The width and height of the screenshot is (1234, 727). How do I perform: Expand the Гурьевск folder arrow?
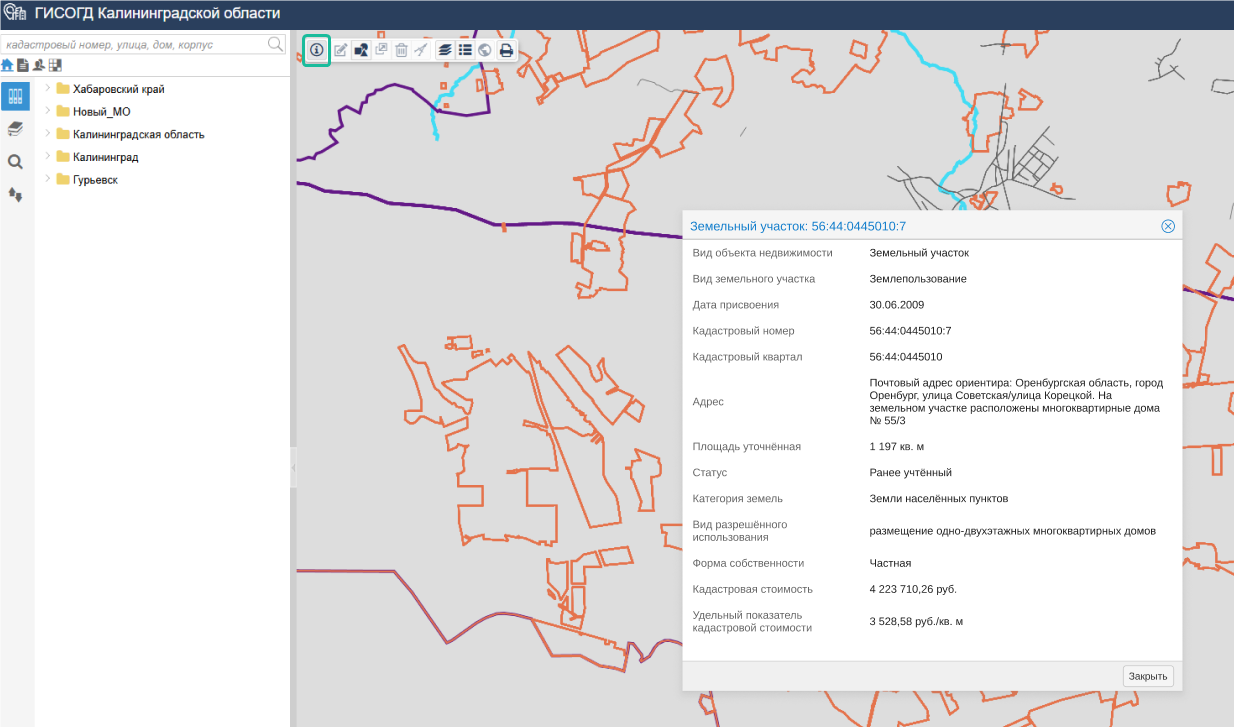tap(47, 180)
